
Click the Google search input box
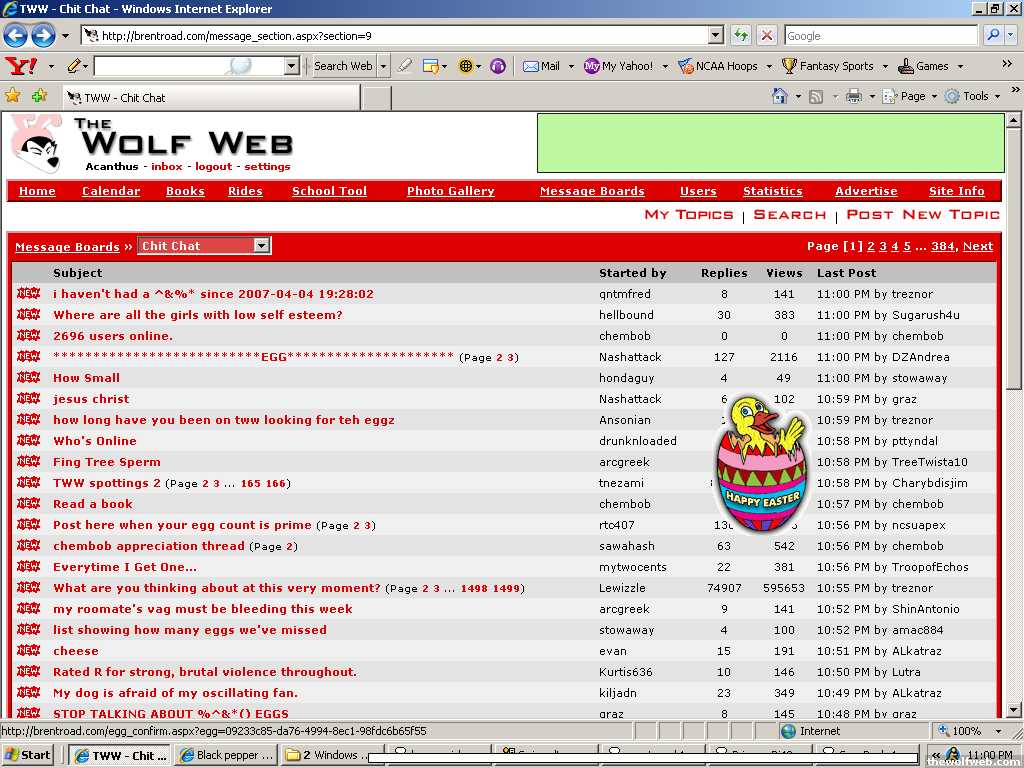[880, 36]
